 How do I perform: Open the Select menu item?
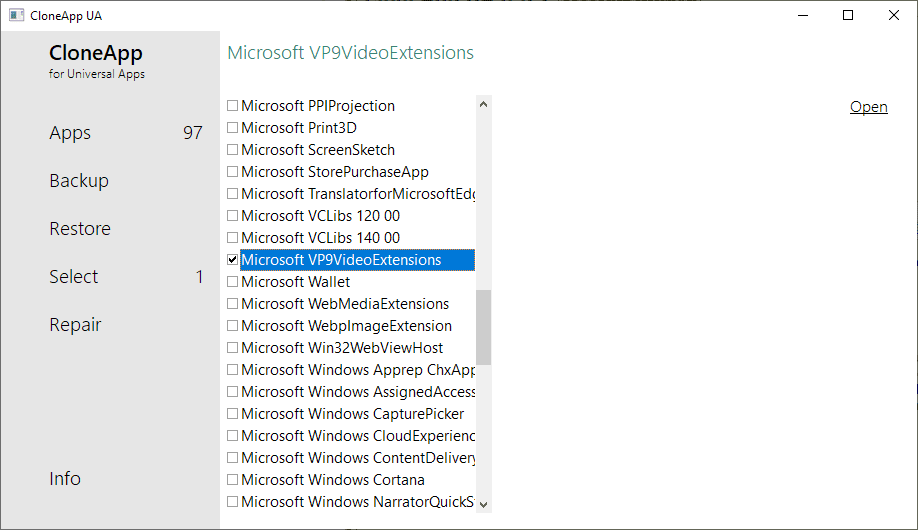tap(74, 276)
